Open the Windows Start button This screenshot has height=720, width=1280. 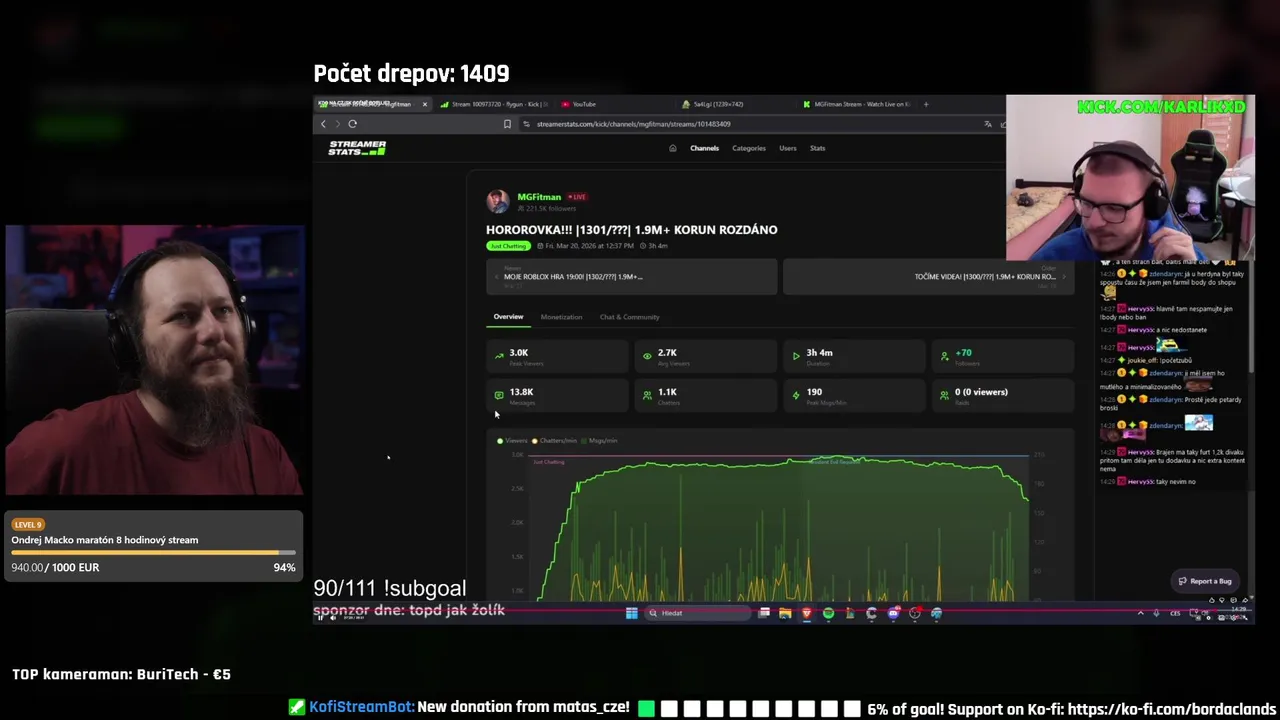(632, 613)
